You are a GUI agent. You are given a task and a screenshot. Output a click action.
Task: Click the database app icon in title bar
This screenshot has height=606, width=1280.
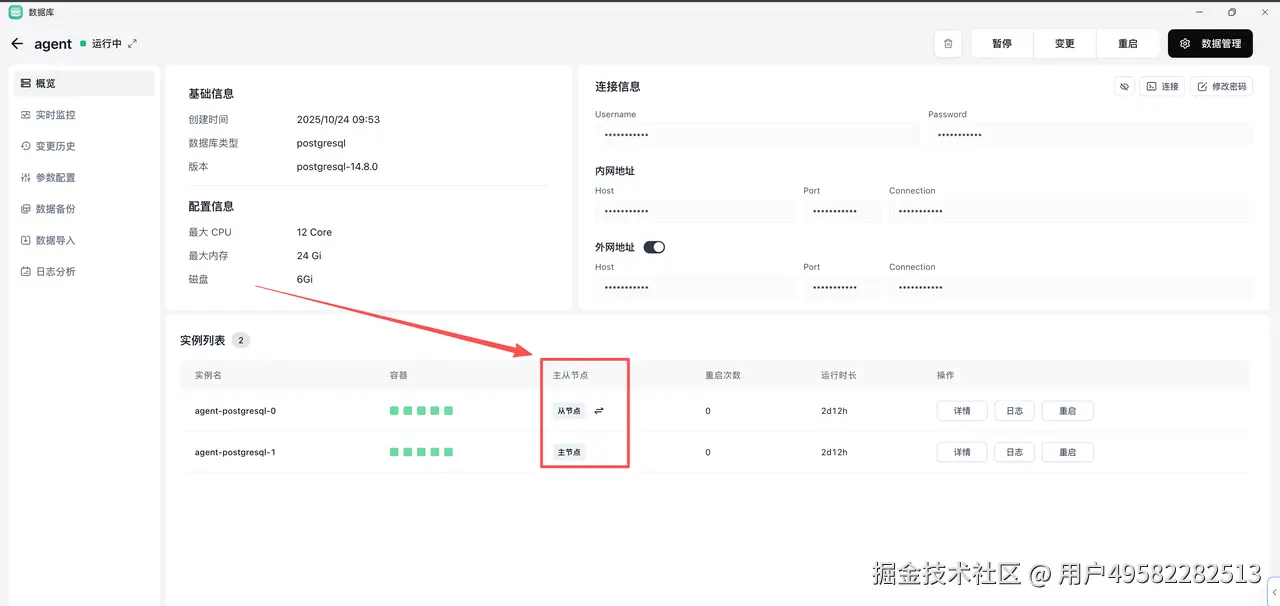click(x=15, y=12)
